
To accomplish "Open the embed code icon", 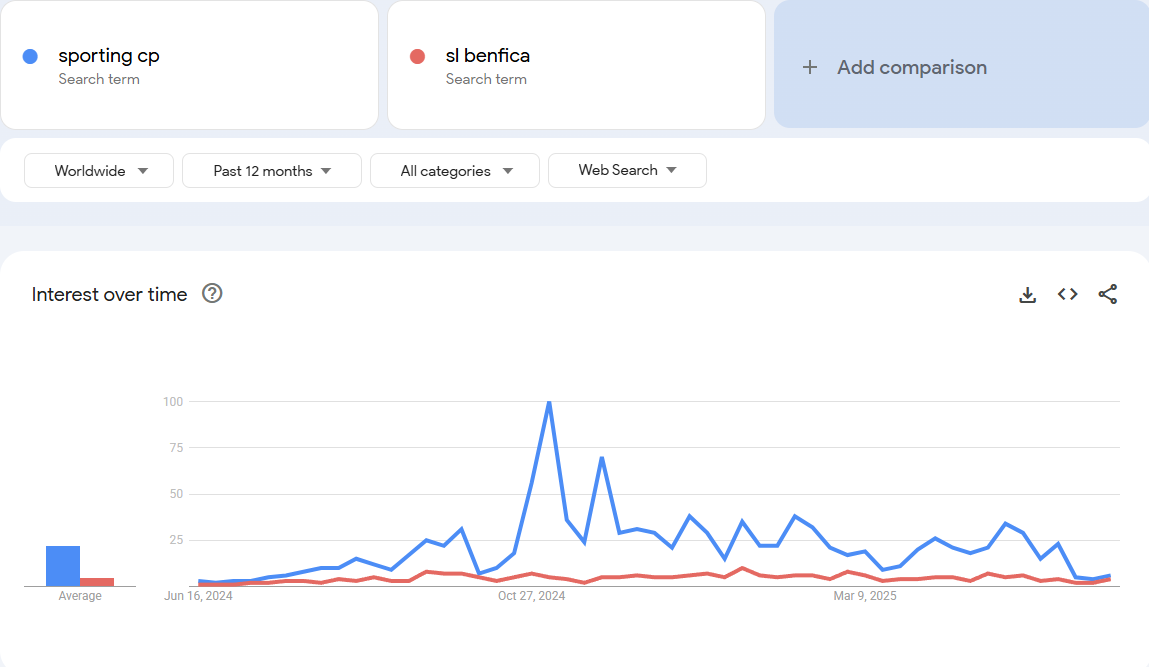I will coord(1068,294).
